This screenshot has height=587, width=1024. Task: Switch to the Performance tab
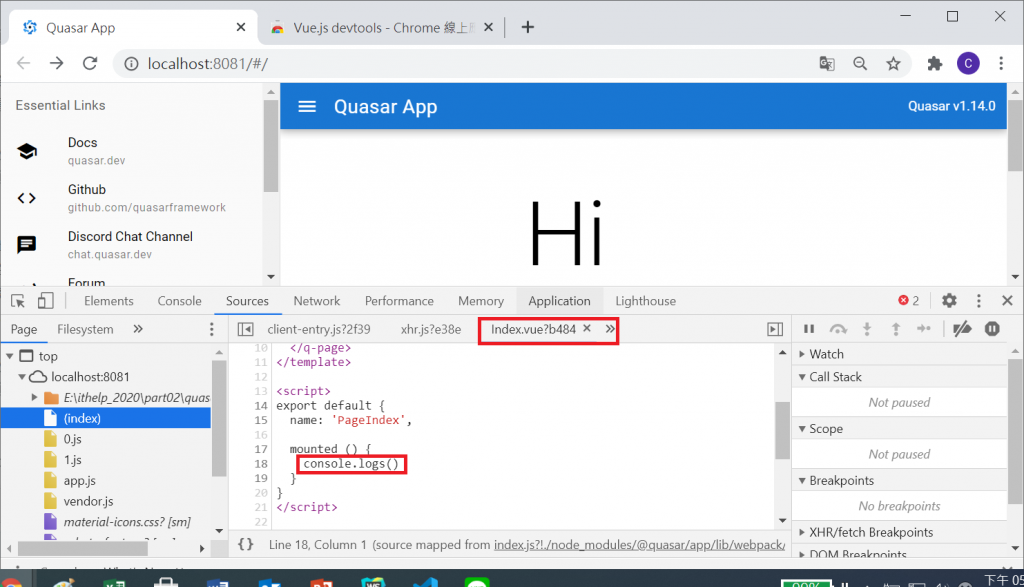399,301
